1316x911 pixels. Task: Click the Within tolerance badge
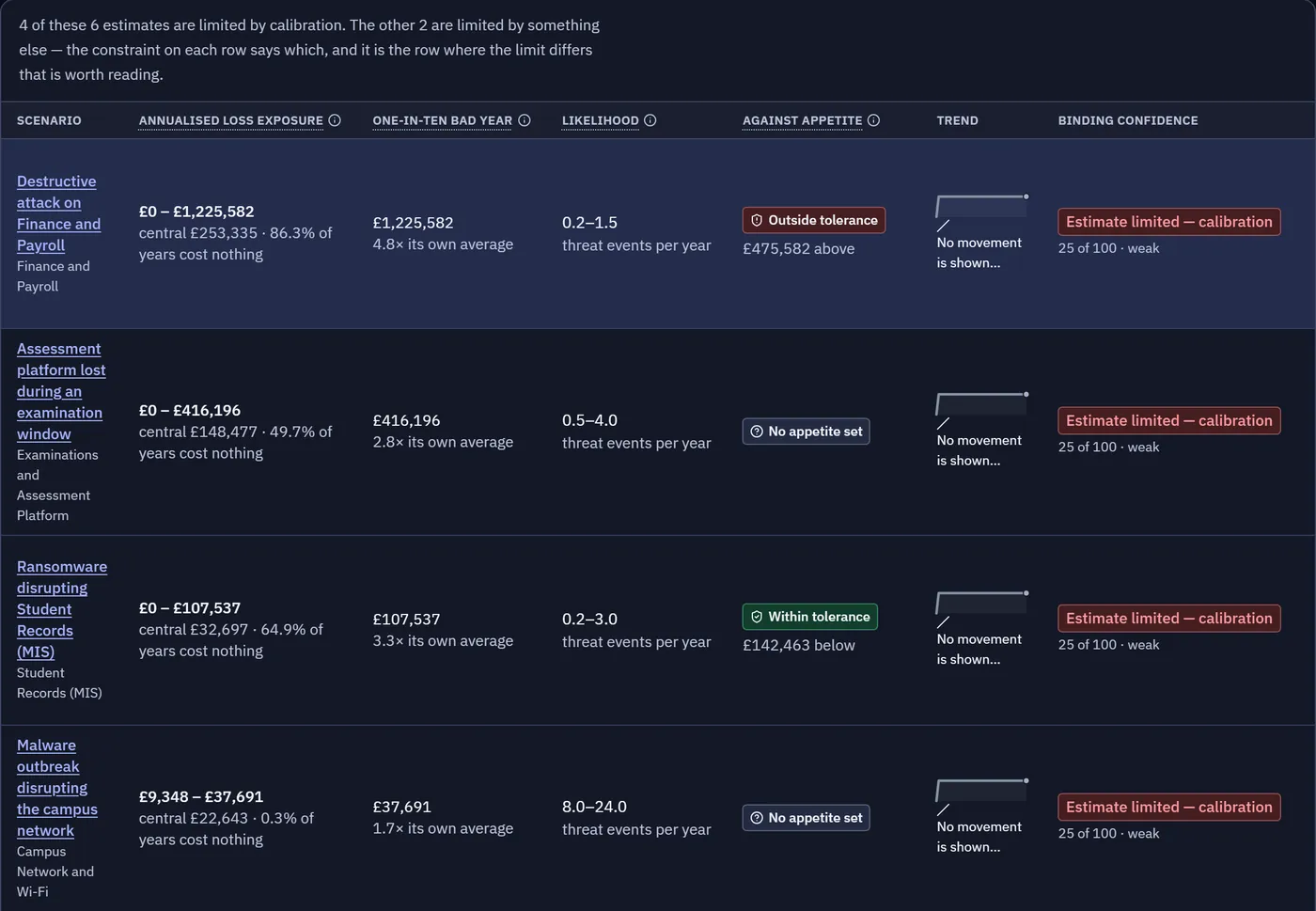click(x=810, y=617)
